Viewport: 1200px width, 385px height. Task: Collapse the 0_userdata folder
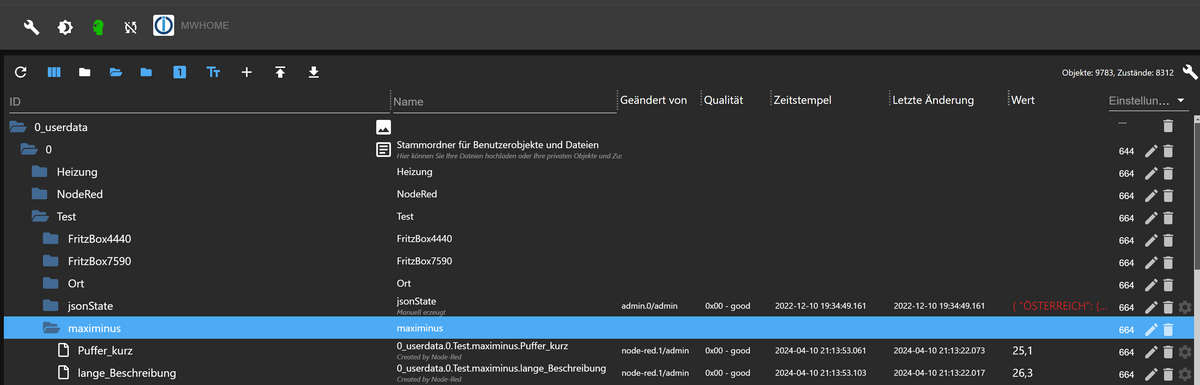[x=18, y=128]
